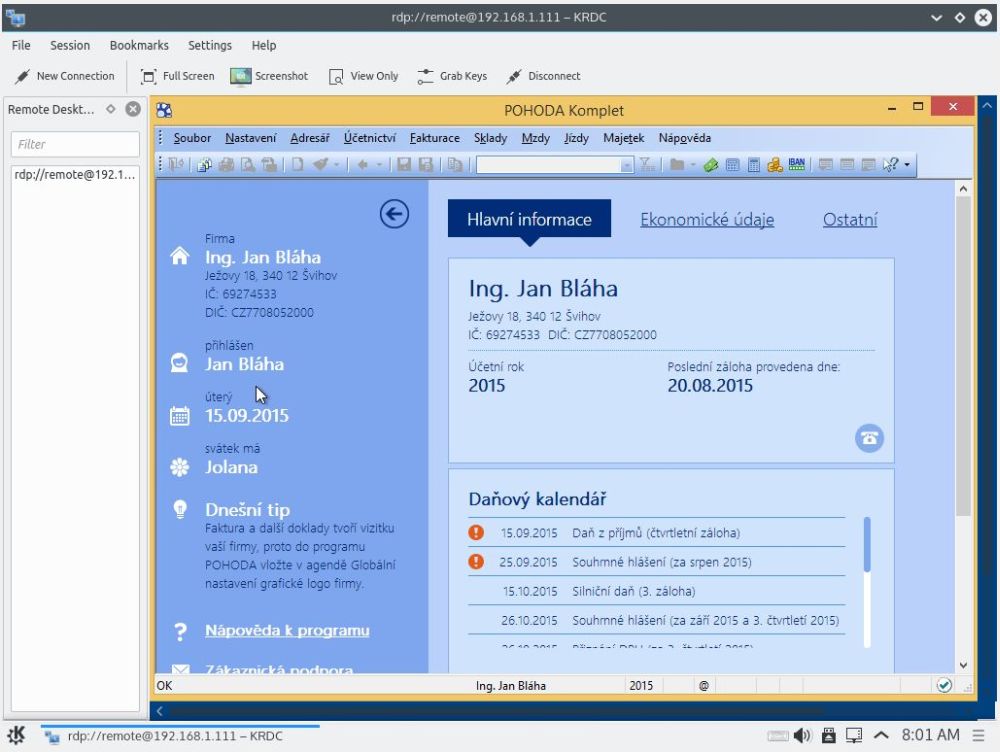Image resolution: width=1000 pixels, height=752 pixels.
Task: Open the Fakturace menu
Action: (434, 138)
